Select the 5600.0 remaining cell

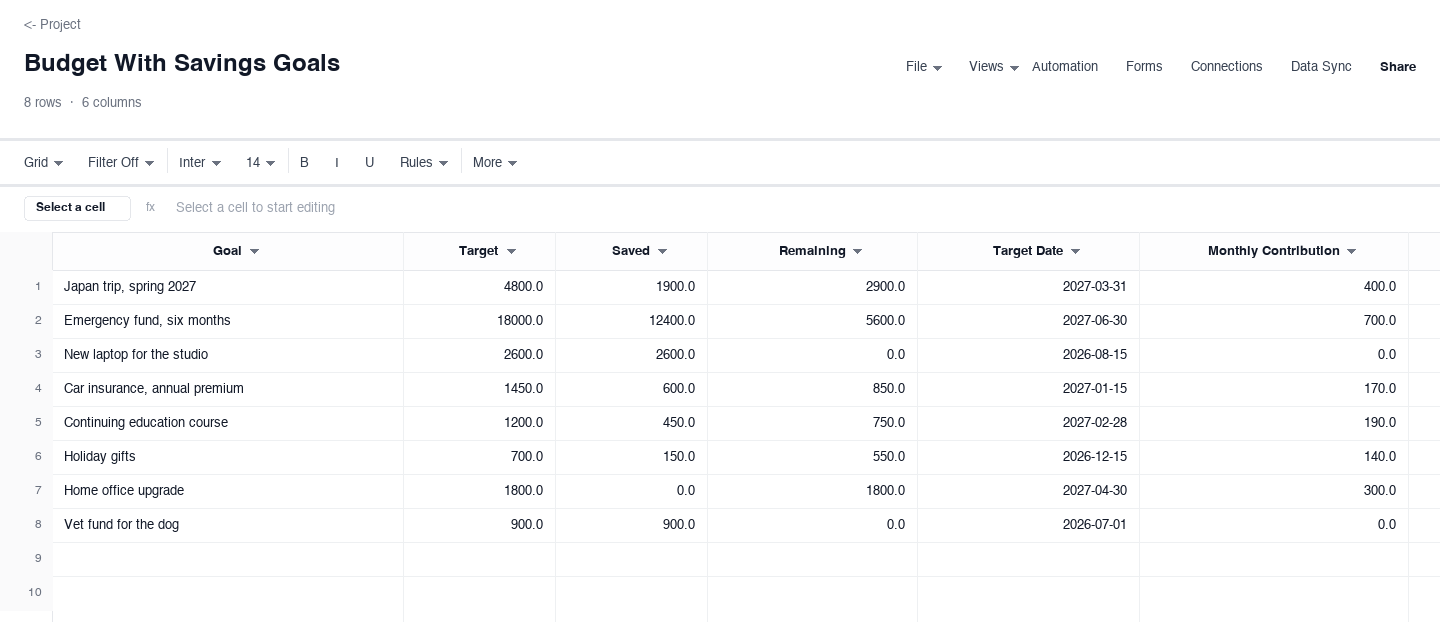(x=813, y=321)
